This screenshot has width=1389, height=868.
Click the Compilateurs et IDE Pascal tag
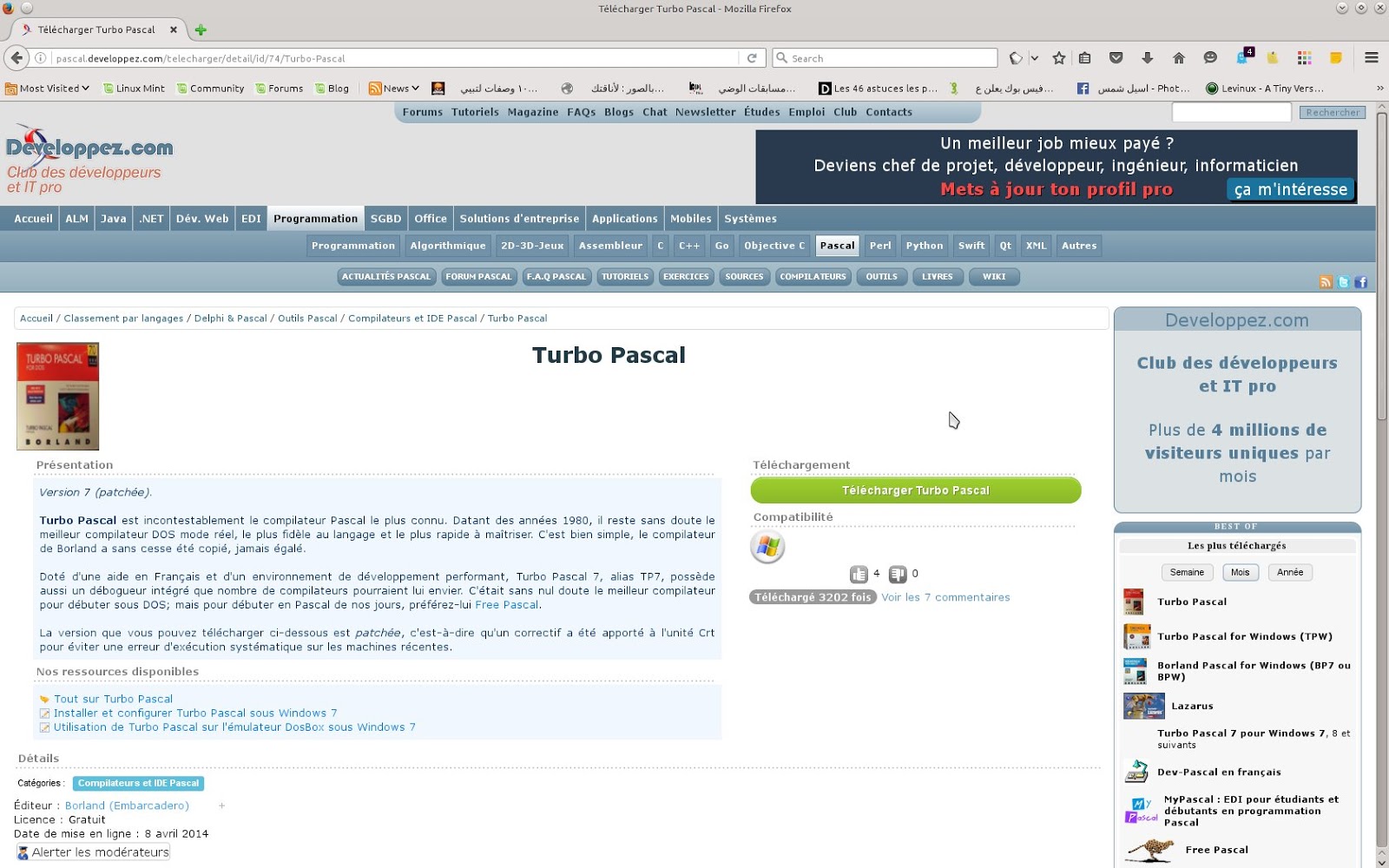[139, 783]
